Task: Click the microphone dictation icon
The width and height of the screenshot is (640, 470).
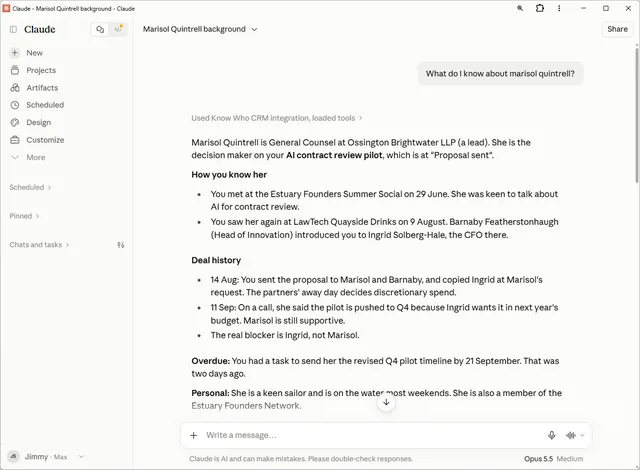Action: tap(551, 435)
